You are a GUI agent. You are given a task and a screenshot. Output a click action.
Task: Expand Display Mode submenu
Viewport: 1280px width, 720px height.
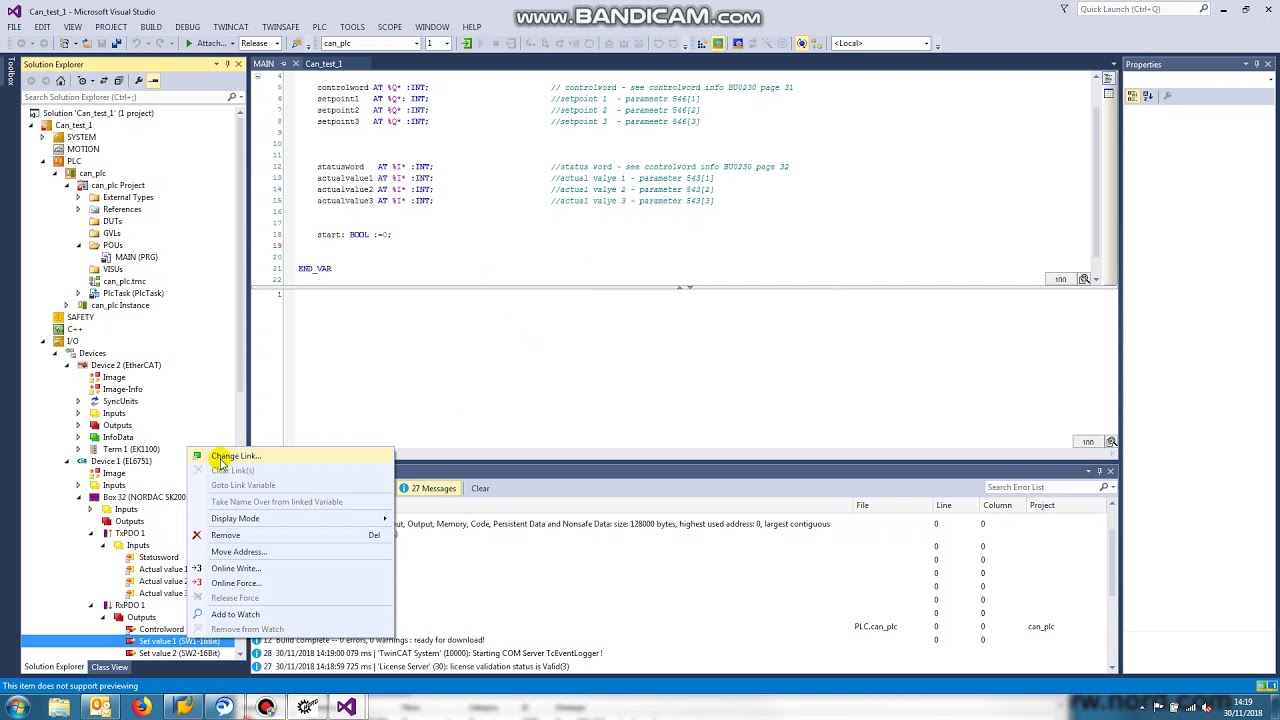[291, 519]
